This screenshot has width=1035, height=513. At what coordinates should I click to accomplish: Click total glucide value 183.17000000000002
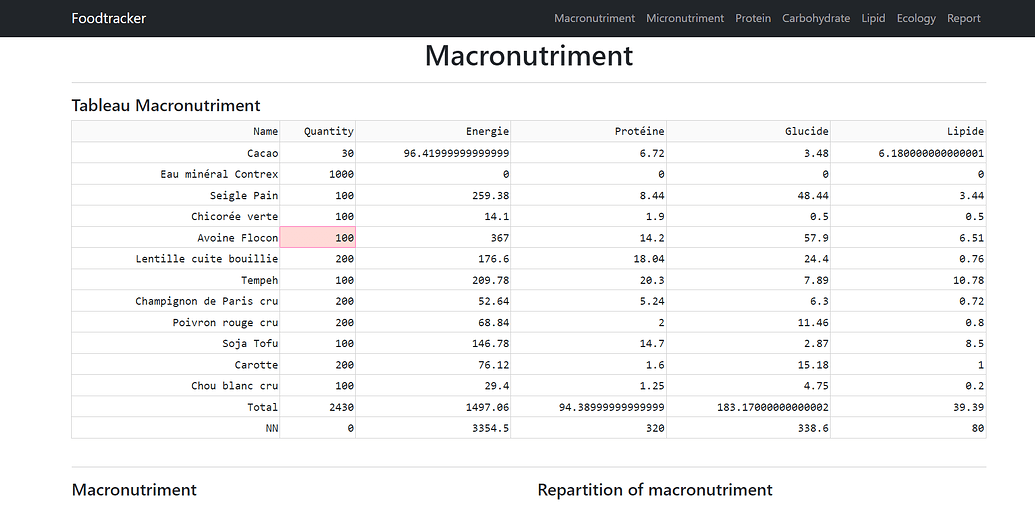click(x=749, y=407)
